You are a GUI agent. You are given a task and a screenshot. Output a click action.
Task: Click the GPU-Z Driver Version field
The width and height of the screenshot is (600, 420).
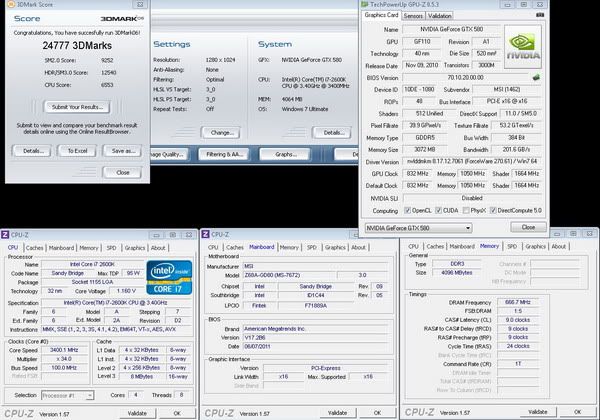(472, 161)
